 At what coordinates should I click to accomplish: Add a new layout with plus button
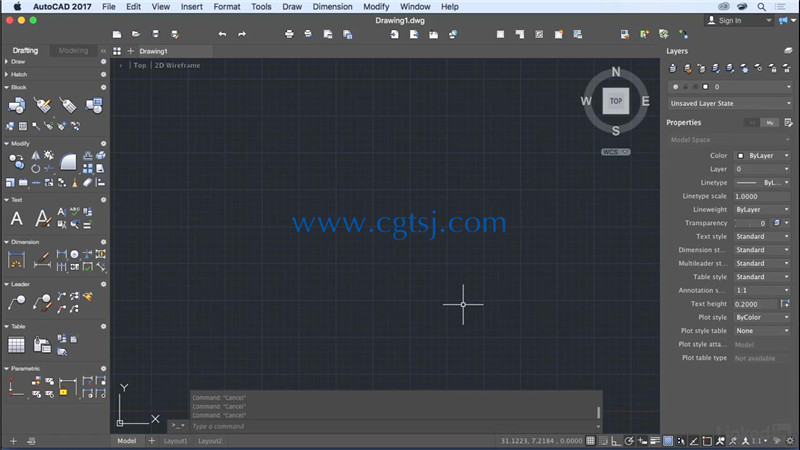(152, 441)
